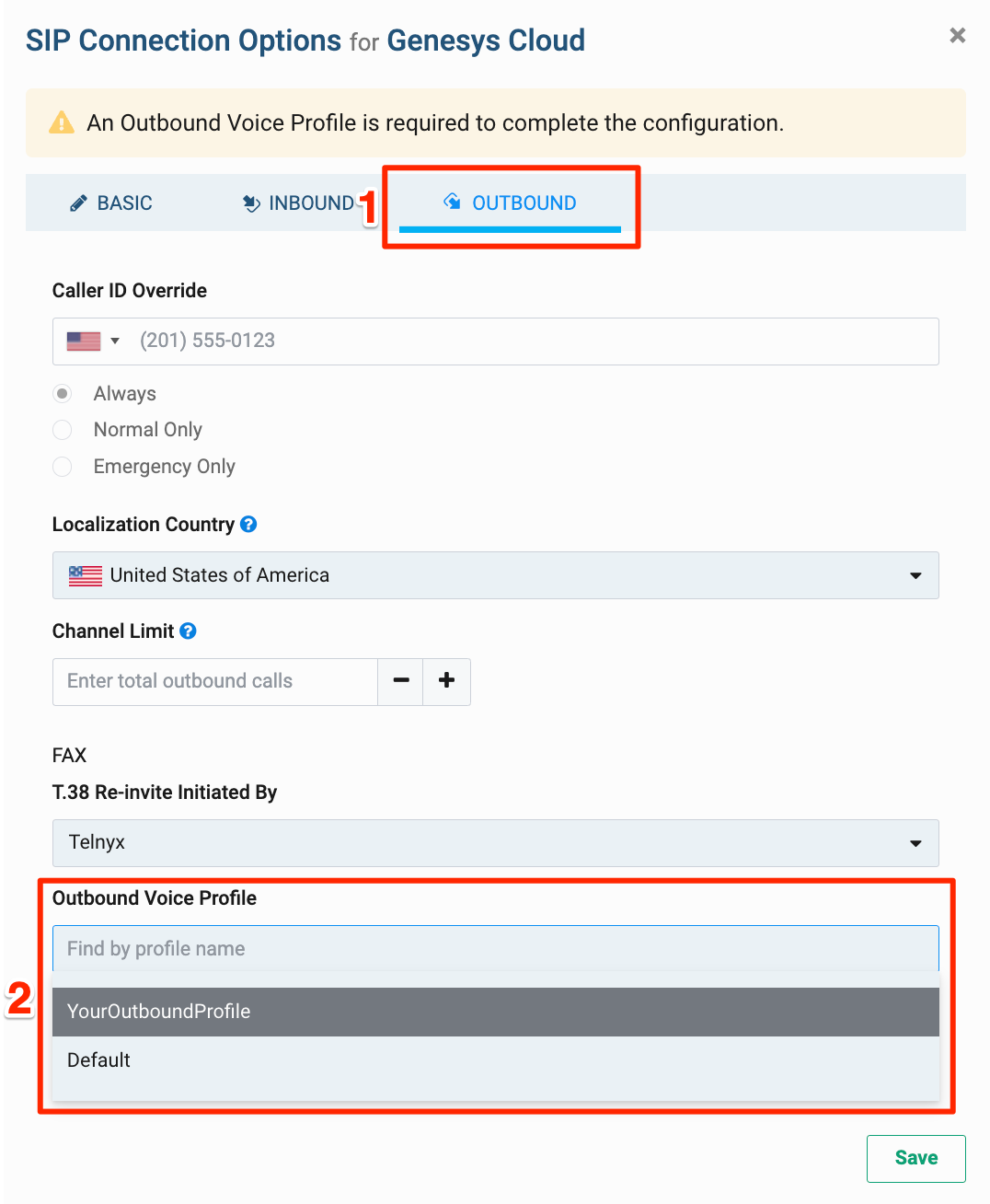
Task: Open the country code dropdown for Caller ID
Action: coord(116,341)
